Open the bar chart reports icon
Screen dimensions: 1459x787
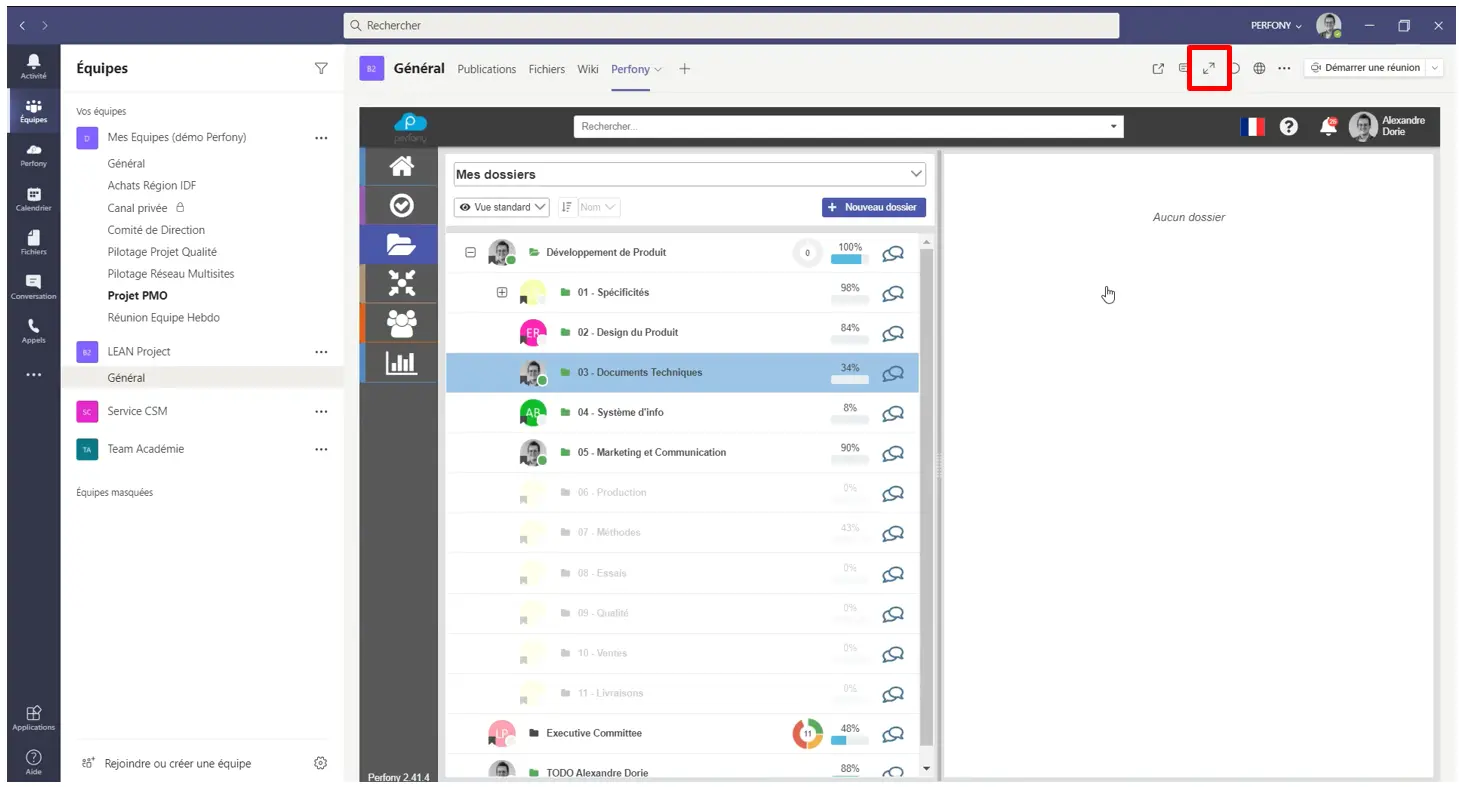pos(400,363)
